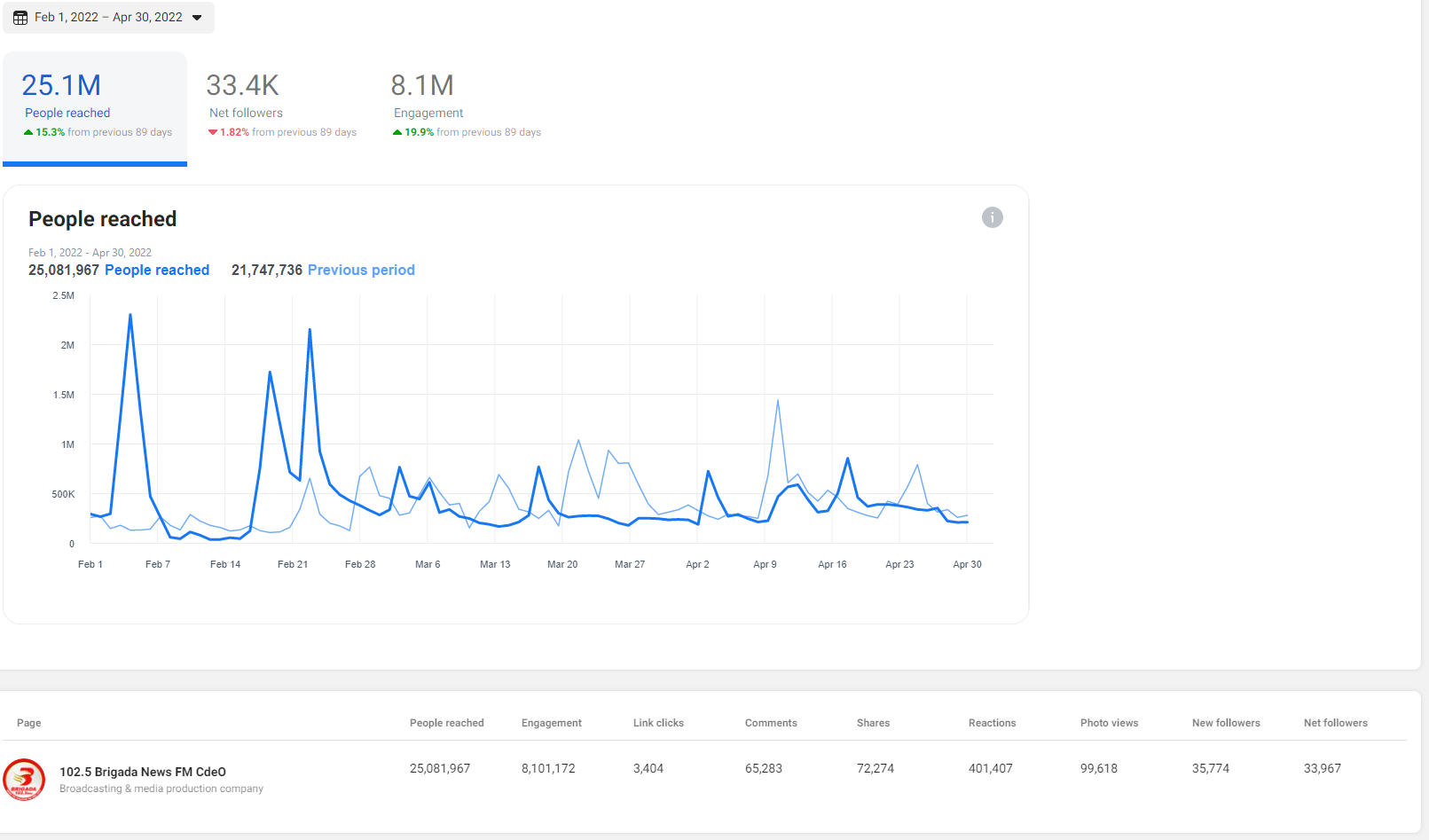
Task: Select the 33,967 net followers value
Action: click(1323, 768)
